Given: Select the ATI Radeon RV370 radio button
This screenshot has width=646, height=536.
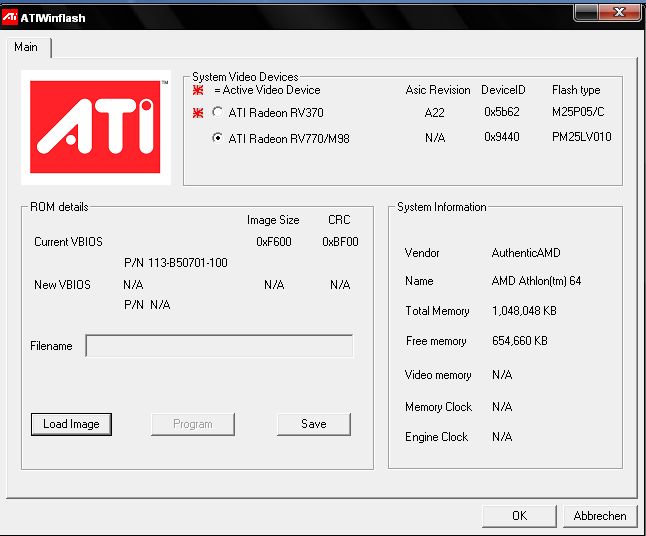Looking at the screenshot, I should pos(217,112).
